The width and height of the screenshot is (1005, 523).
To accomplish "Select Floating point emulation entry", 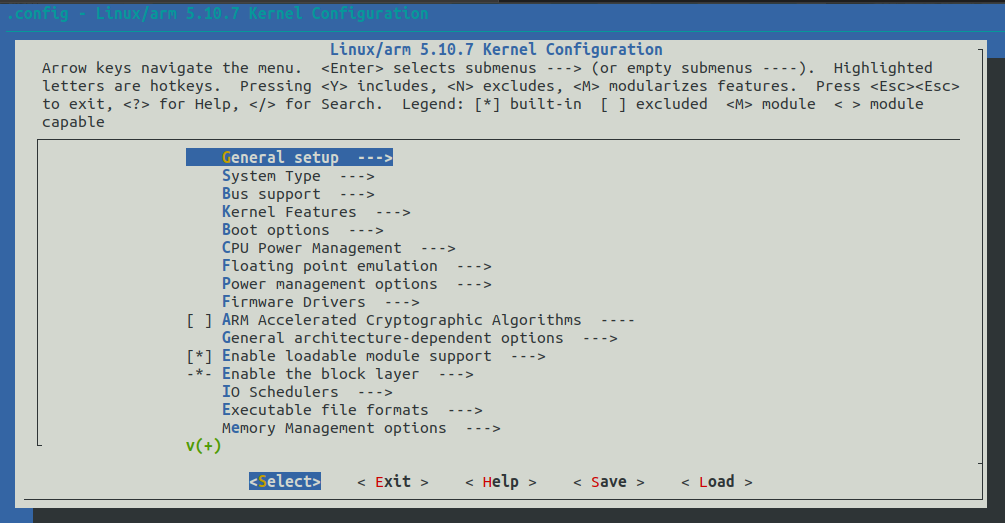I will coord(356,266).
